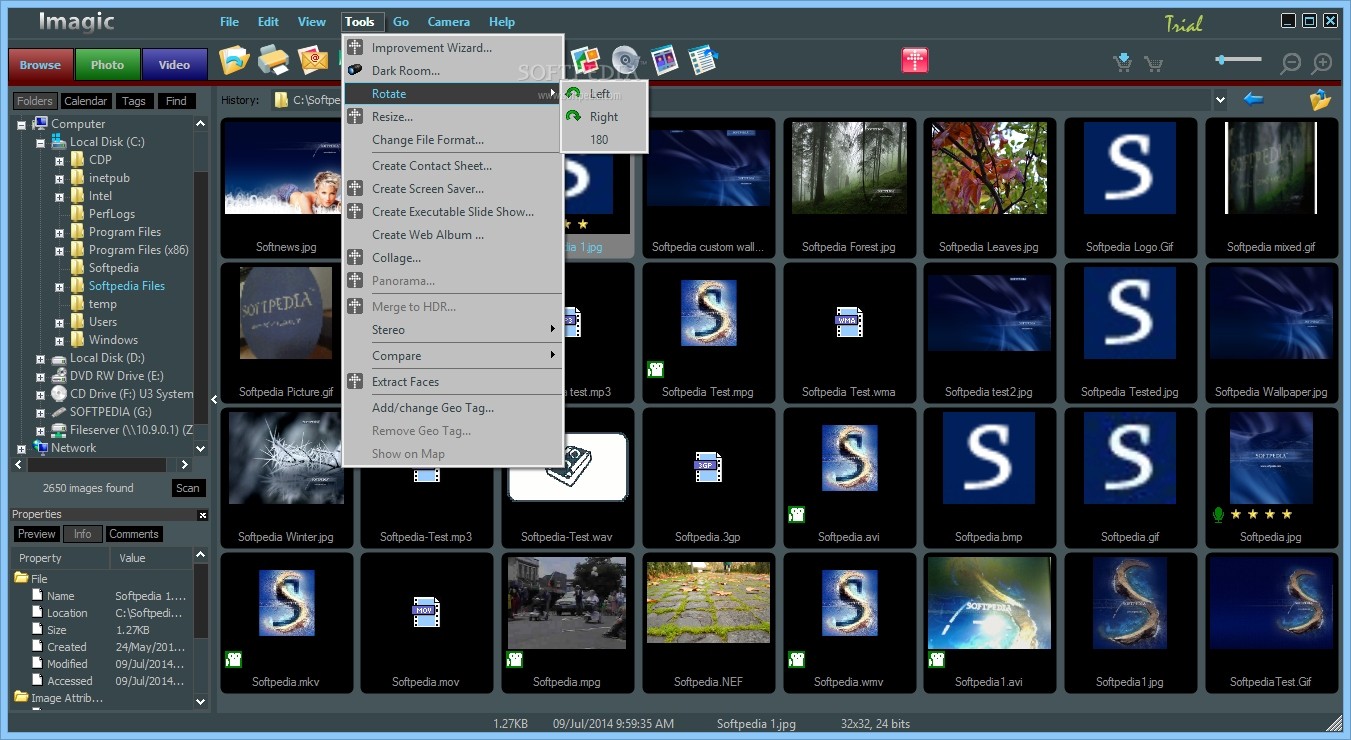Select Extract Faces menu entry

tap(452, 382)
